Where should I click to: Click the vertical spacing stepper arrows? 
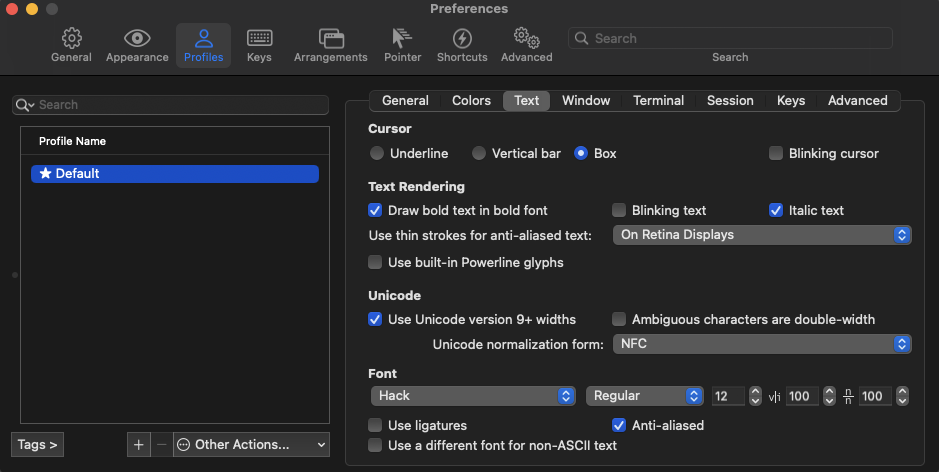coord(902,396)
